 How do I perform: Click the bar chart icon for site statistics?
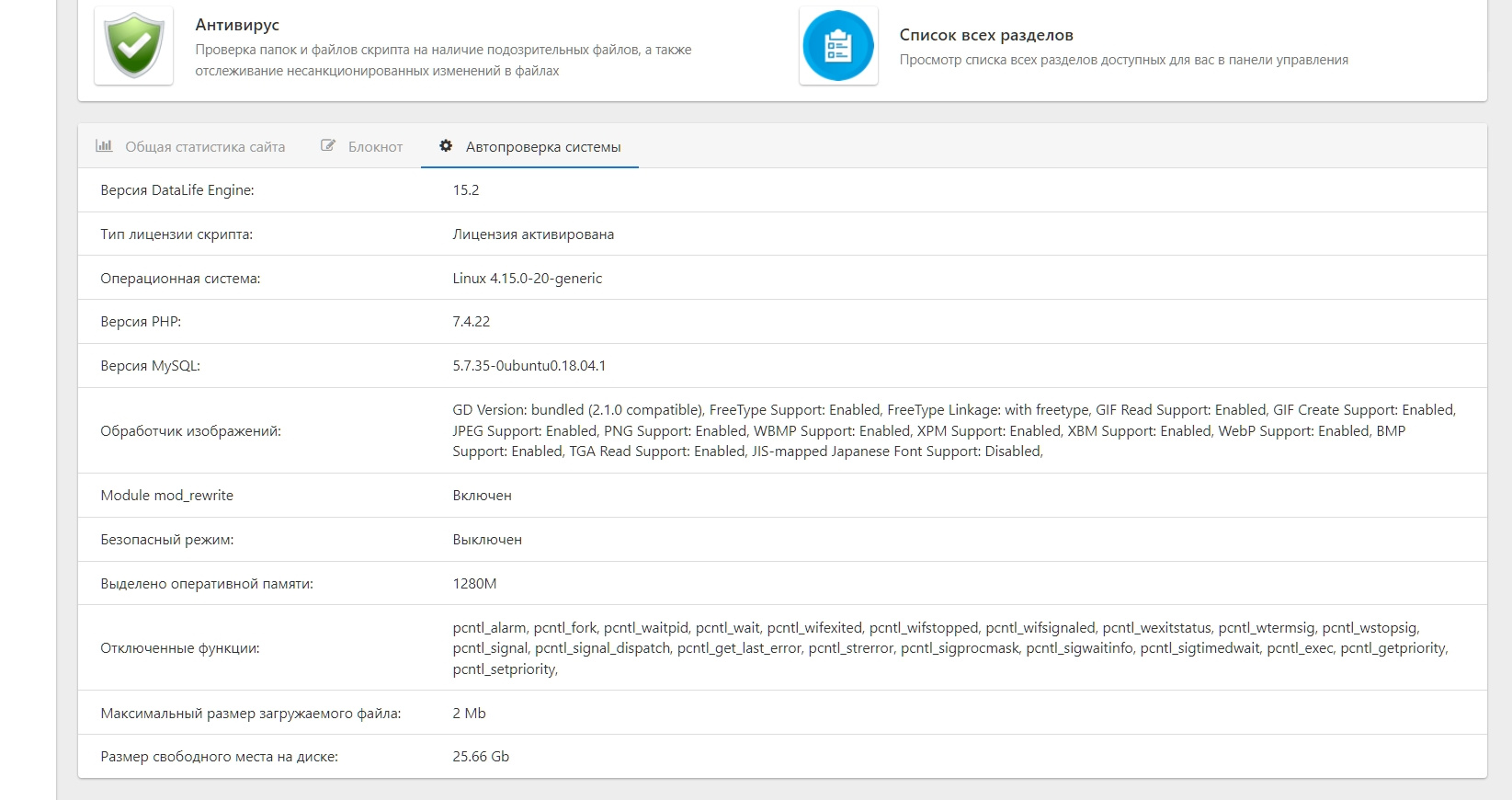104,146
